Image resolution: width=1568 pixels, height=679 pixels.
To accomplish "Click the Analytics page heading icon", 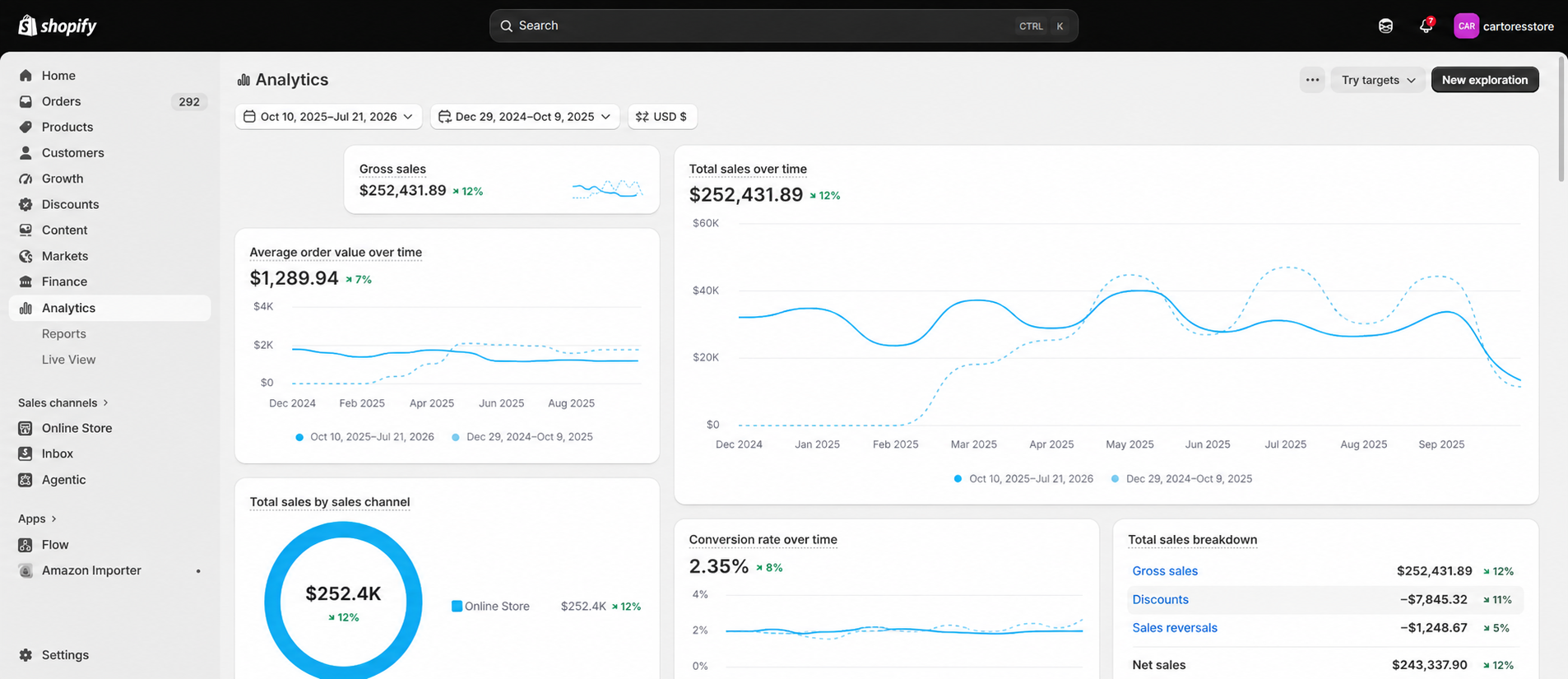I will pos(244,80).
